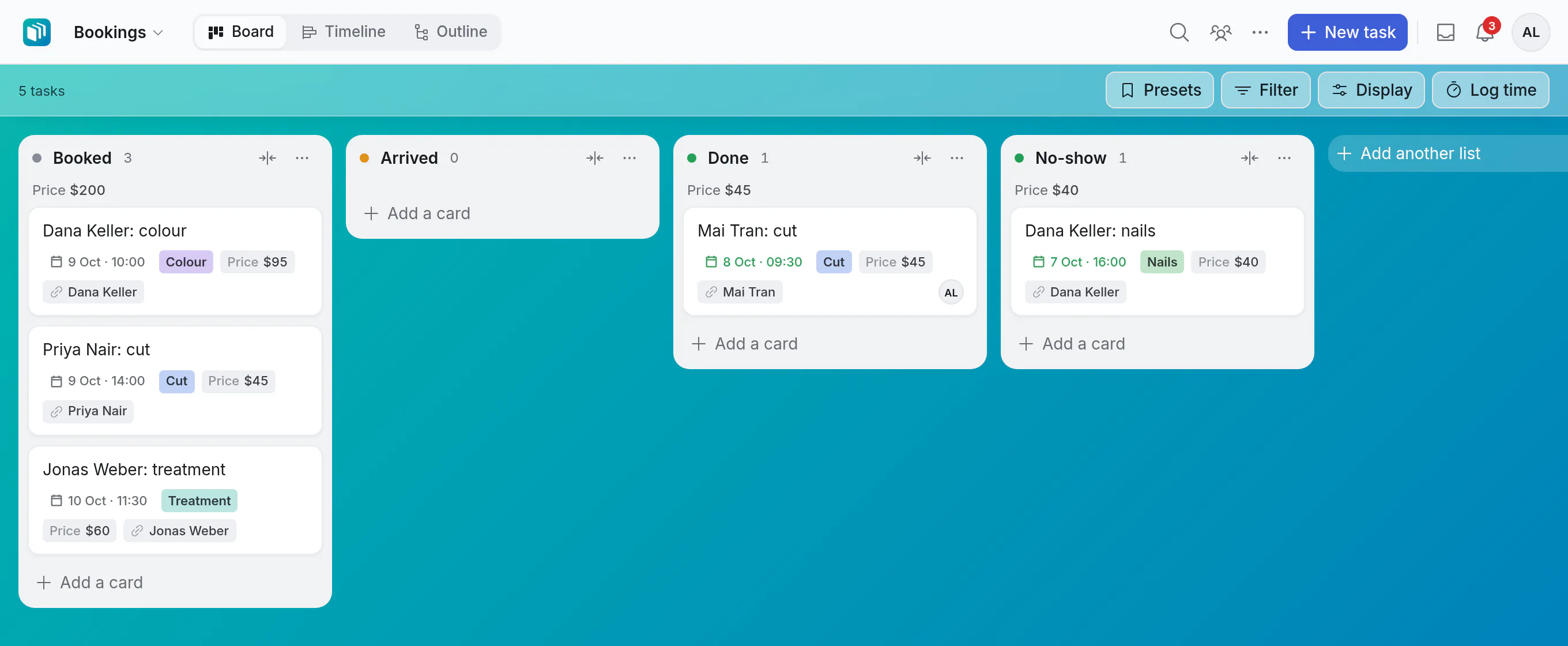1568x646 pixels.
Task: Open the Filter options
Action: point(1265,90)
